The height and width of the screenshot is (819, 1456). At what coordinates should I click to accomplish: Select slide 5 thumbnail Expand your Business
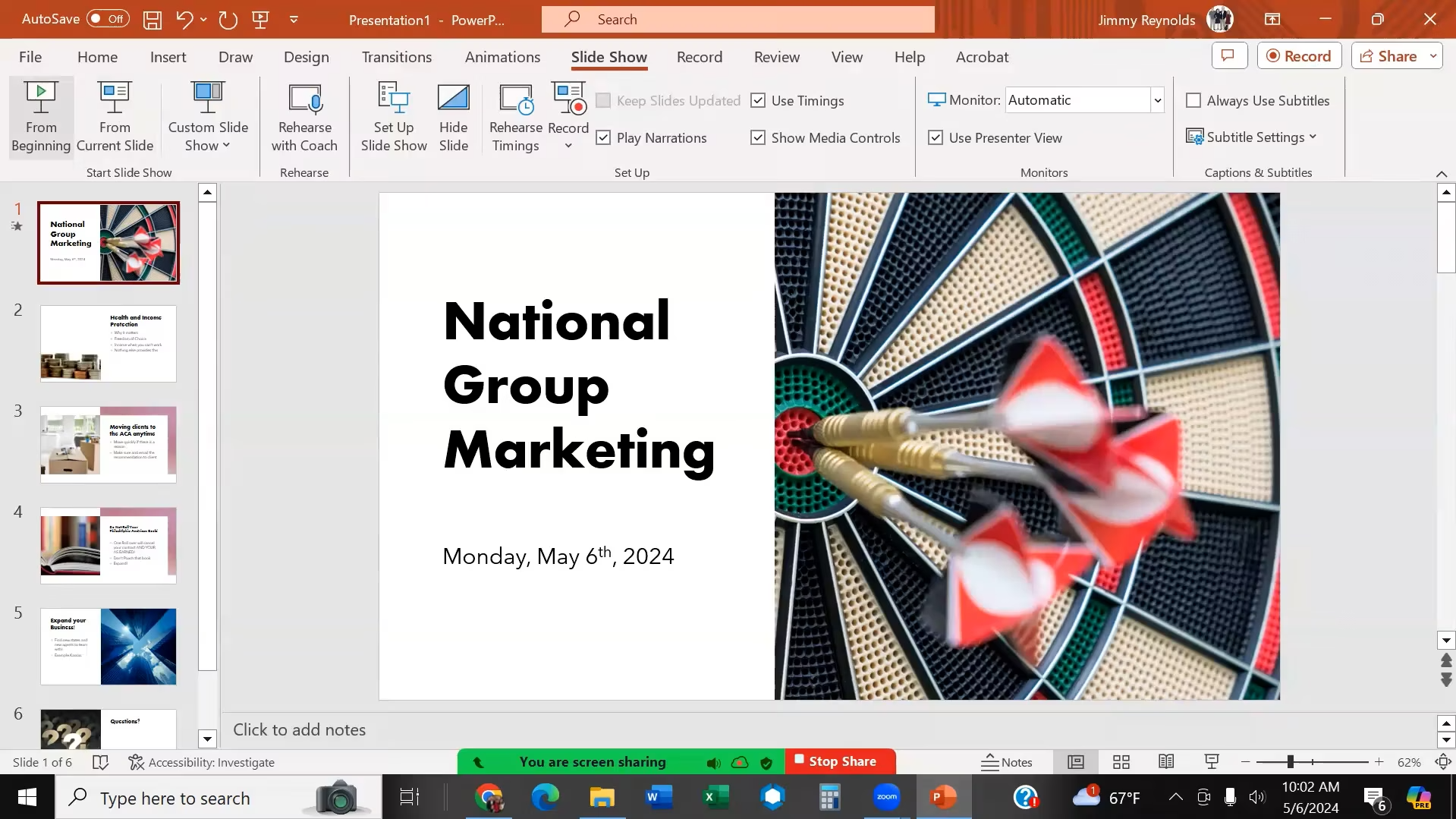pos(108,647)
